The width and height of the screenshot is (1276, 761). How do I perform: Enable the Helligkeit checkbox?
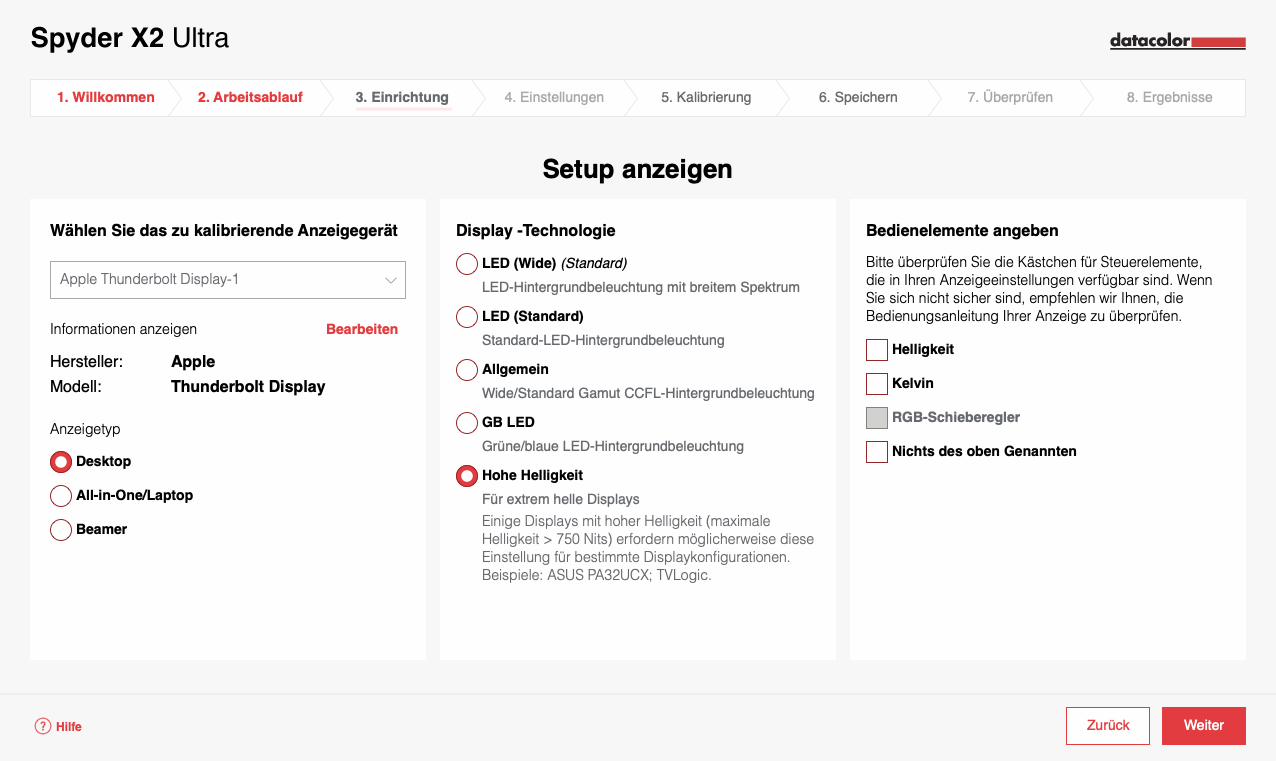[877, 350]
